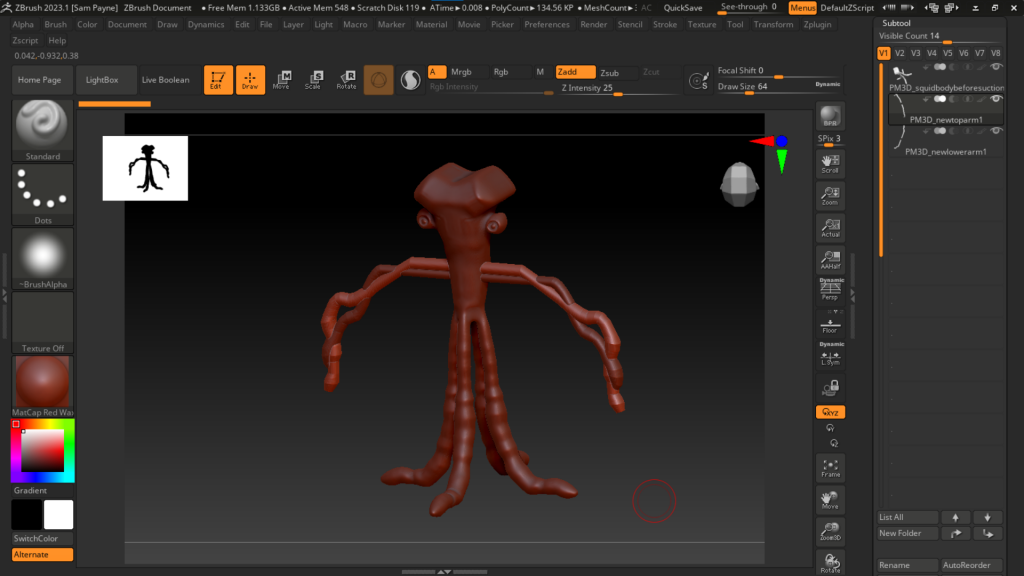1024x576 pixels.
Task: Click the Sculptris Pro mode icon
Action: pyautogui.click(x=410, y=80)
